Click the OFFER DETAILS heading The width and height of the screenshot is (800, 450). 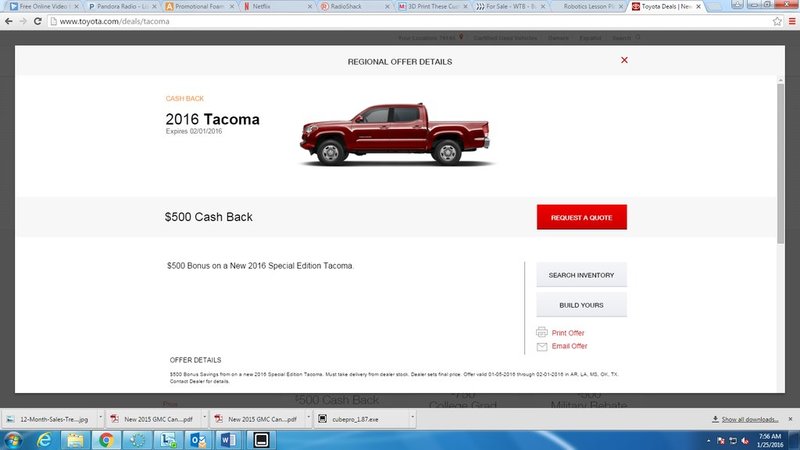(x=195, y=360)
